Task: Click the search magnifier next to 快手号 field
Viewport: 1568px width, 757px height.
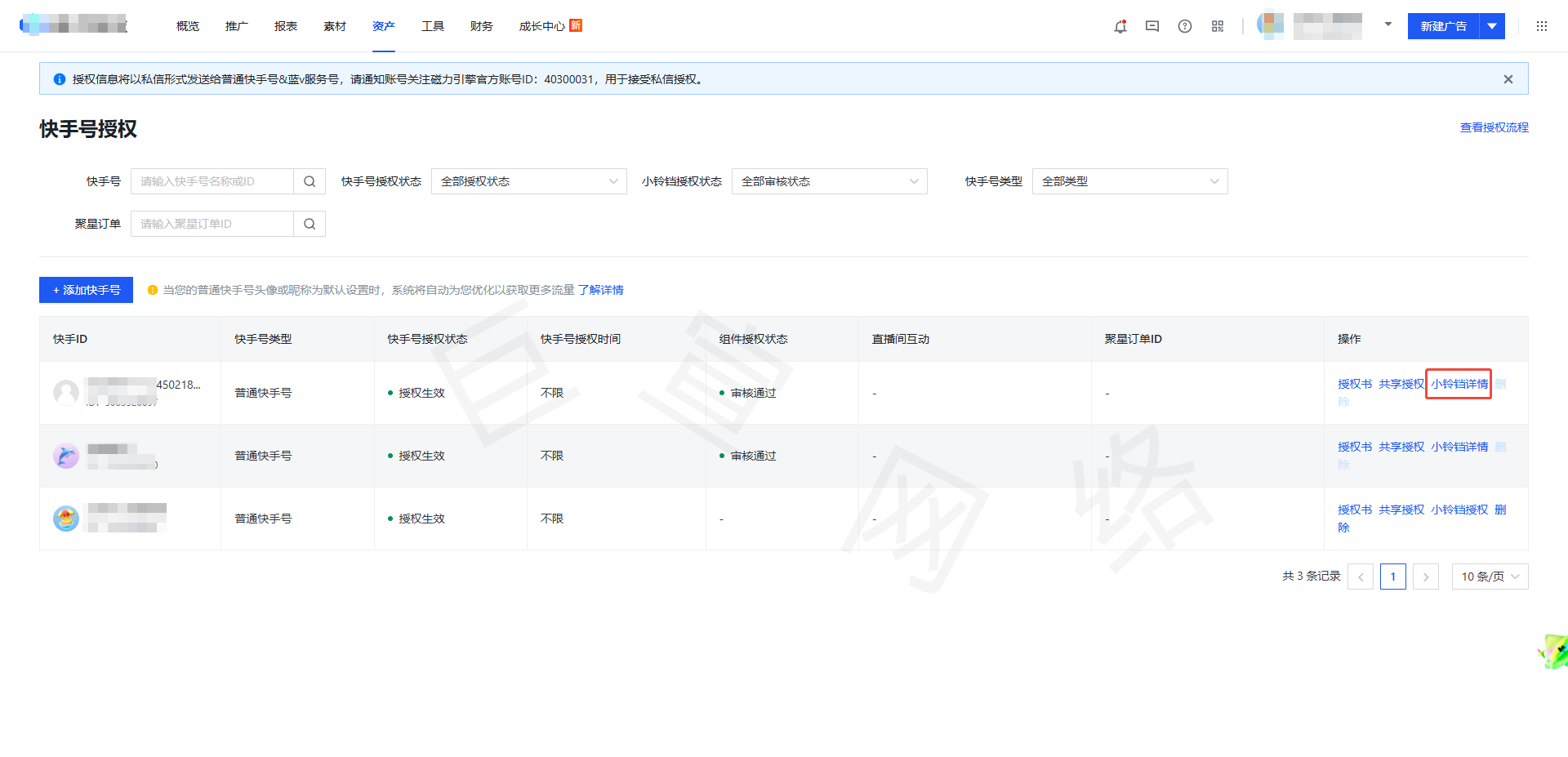Action: tap(309, 181)
